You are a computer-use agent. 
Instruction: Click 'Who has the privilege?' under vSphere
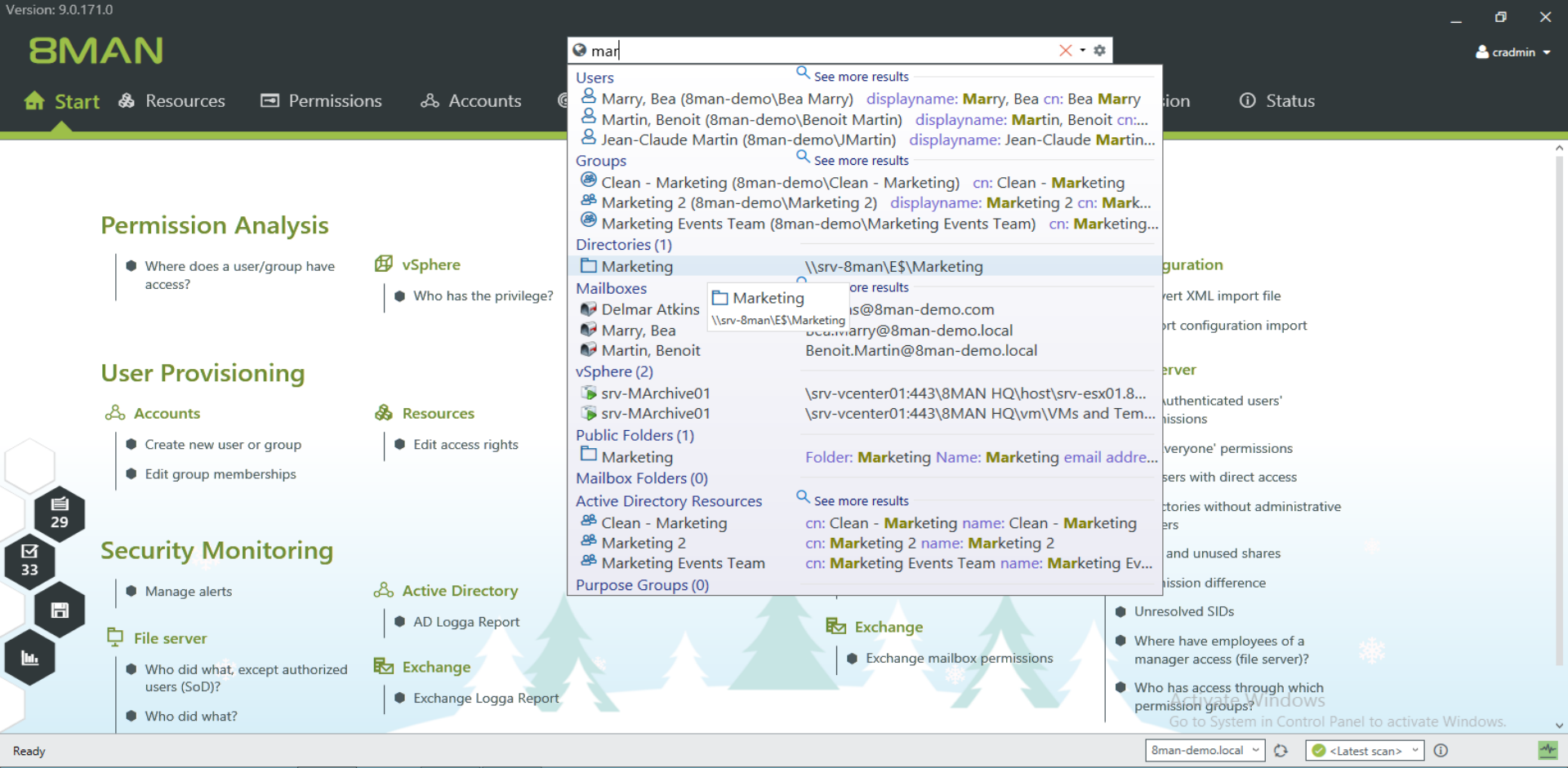click(483, 296)
